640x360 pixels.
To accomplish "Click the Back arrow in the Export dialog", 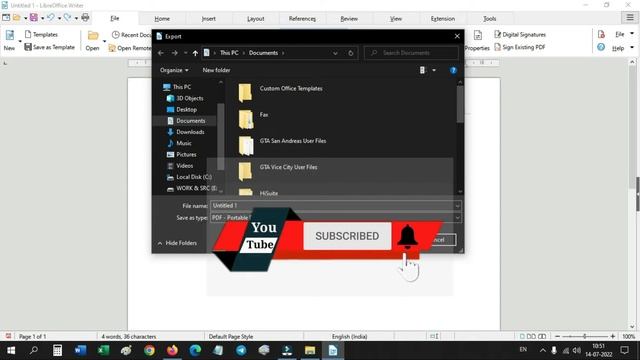I will (x=161, y=53).
